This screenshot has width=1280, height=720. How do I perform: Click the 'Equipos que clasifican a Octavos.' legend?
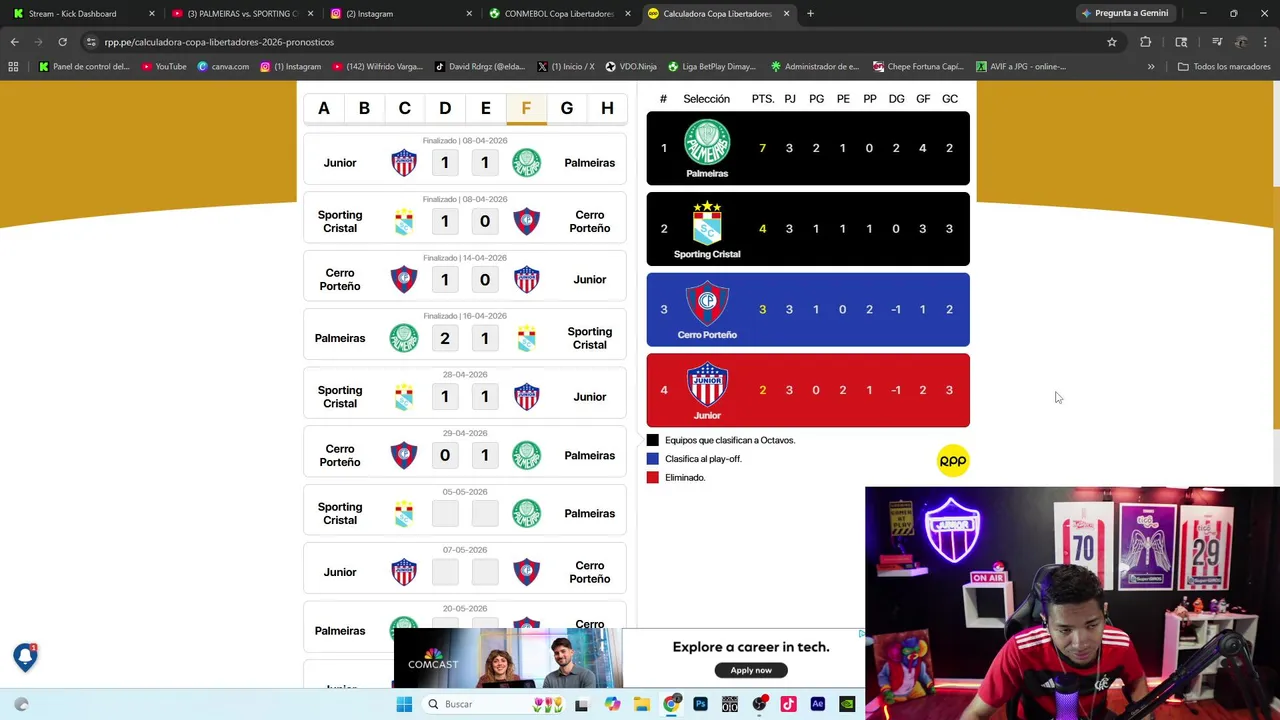point(730,440)
